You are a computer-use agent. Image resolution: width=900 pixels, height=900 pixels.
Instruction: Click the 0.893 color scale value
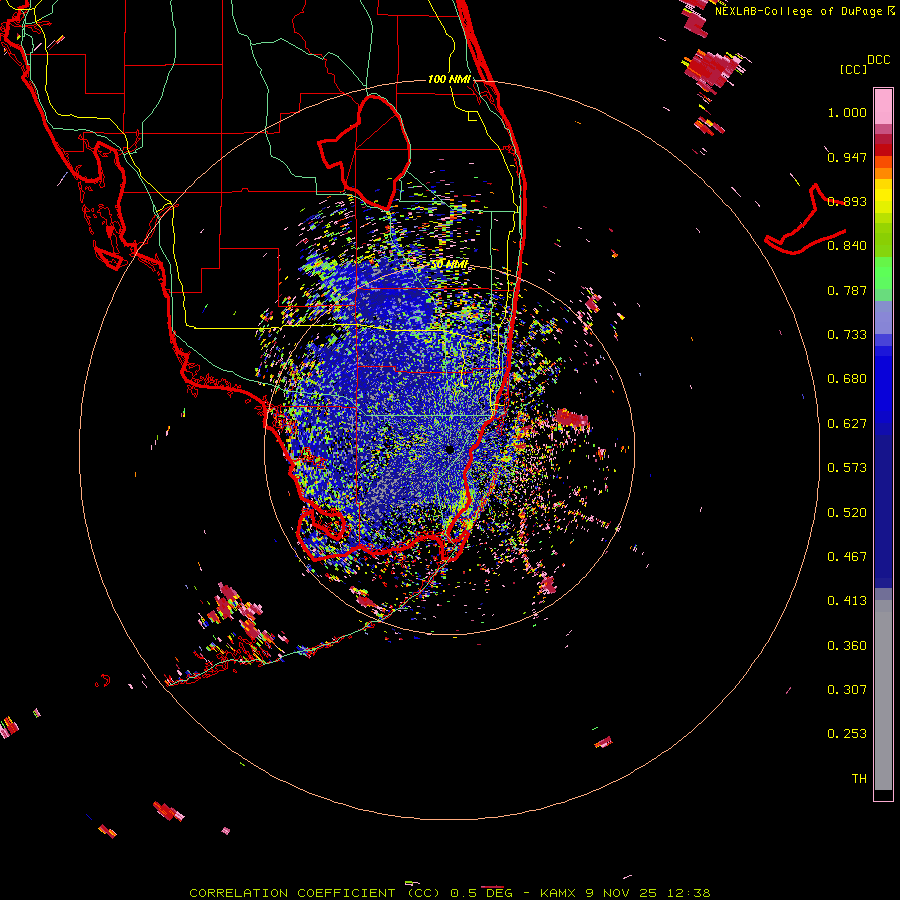[x=847, y=201]
